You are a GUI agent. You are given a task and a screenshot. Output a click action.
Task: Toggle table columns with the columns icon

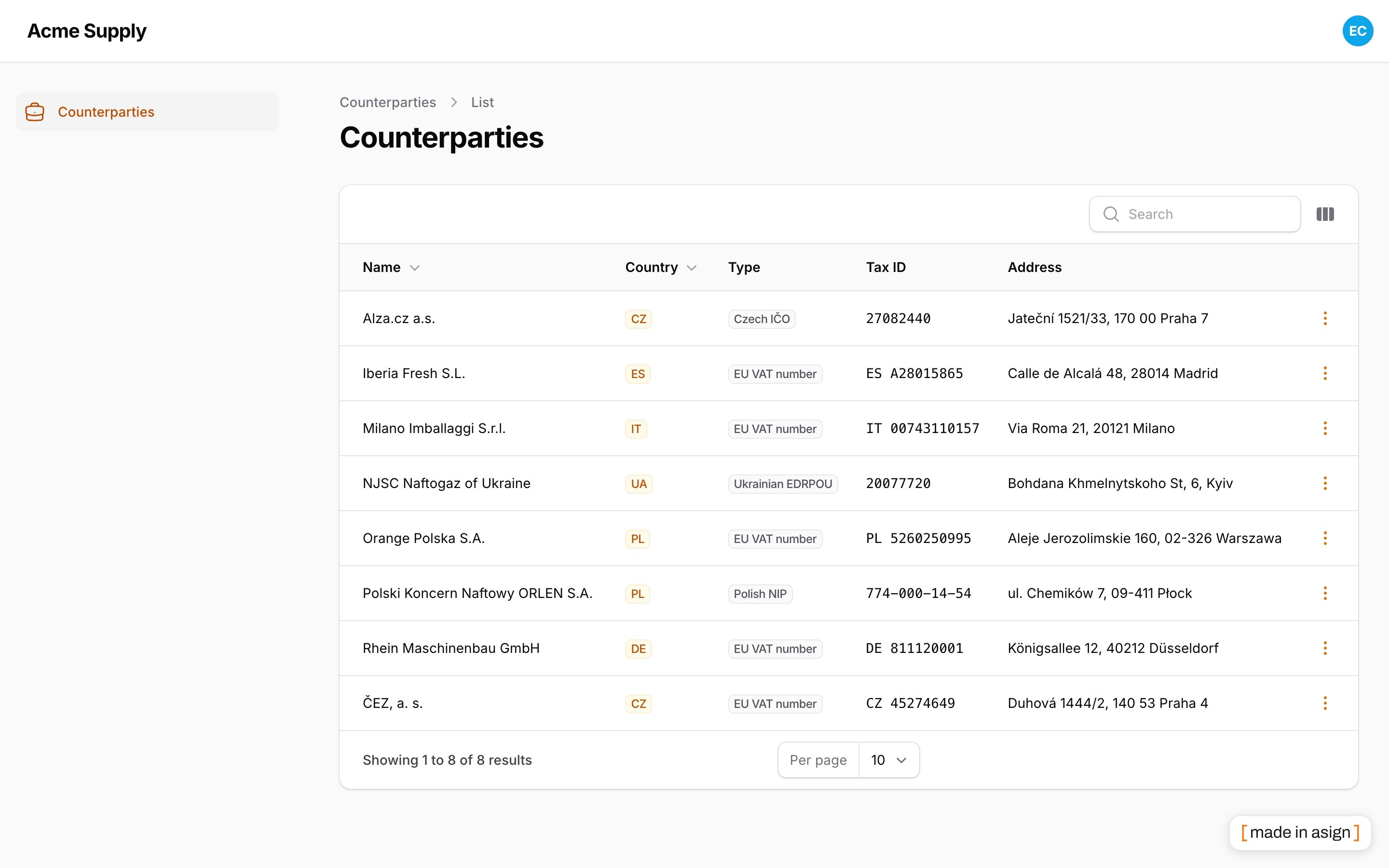coord(1325,214)
